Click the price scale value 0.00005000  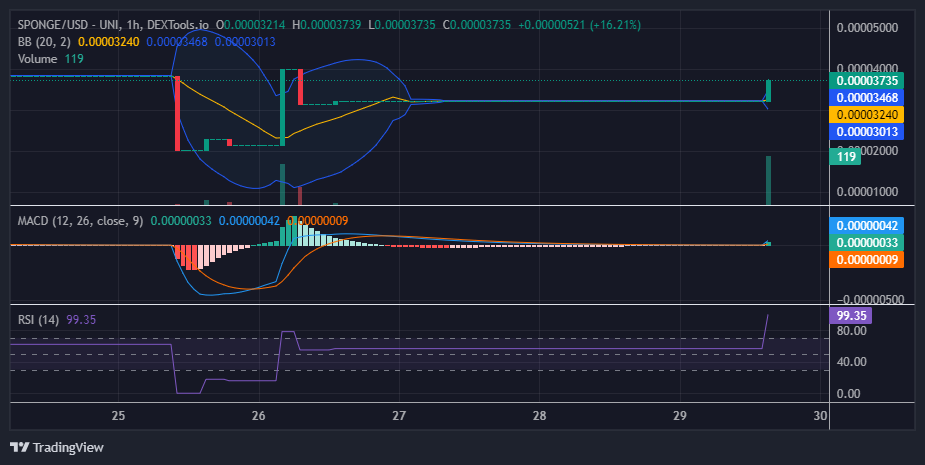click(x=867, y=28)
